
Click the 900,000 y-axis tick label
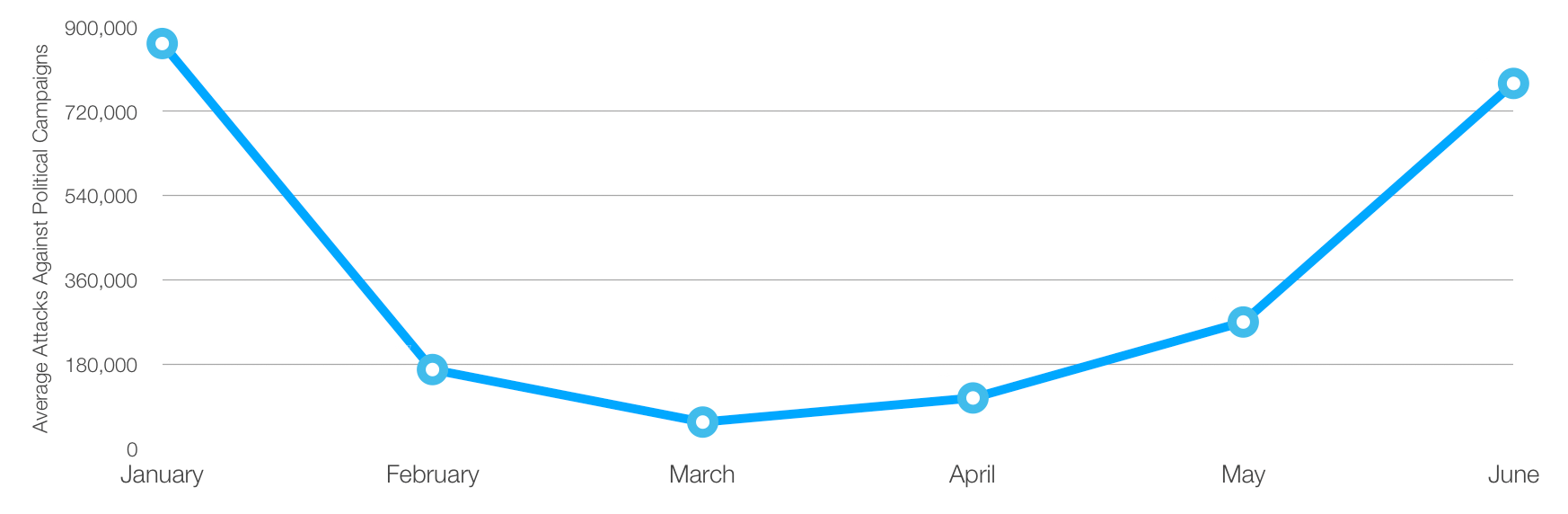[101, 28]
